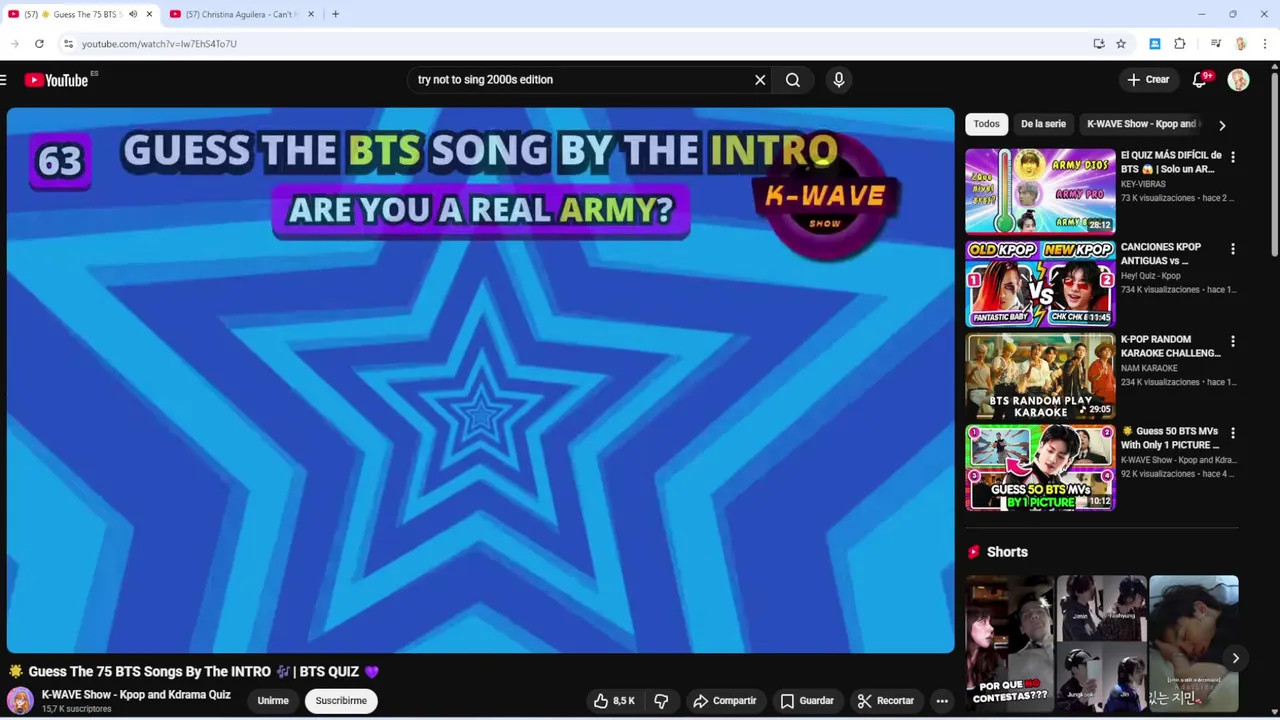The width and height of the screenshot is (1280, 720).
Task: Click the address bar URL
Action: coord(159,44)
